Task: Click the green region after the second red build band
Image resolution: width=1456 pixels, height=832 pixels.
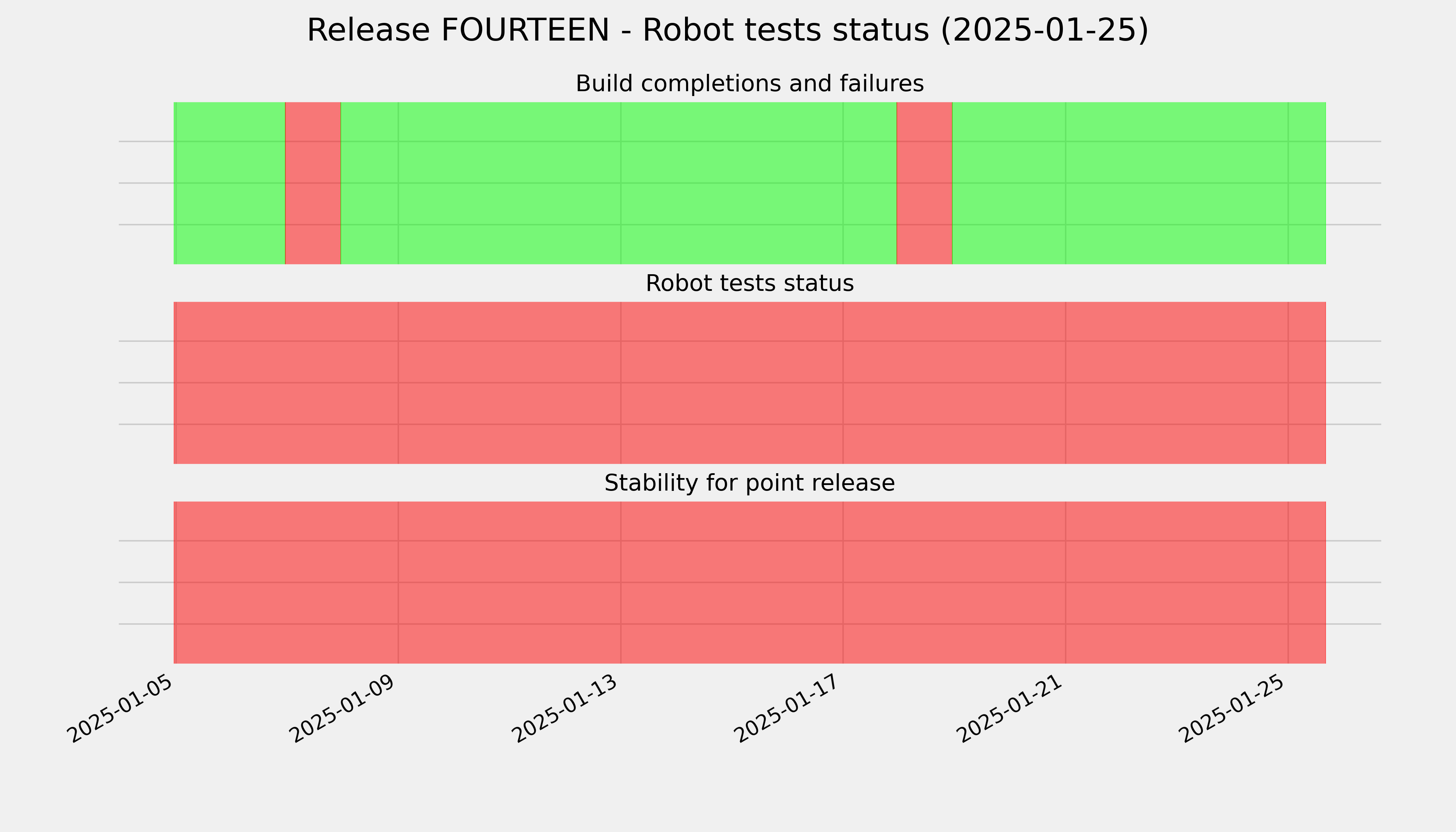Action: pyautogui.click(x=1139, y=183)
